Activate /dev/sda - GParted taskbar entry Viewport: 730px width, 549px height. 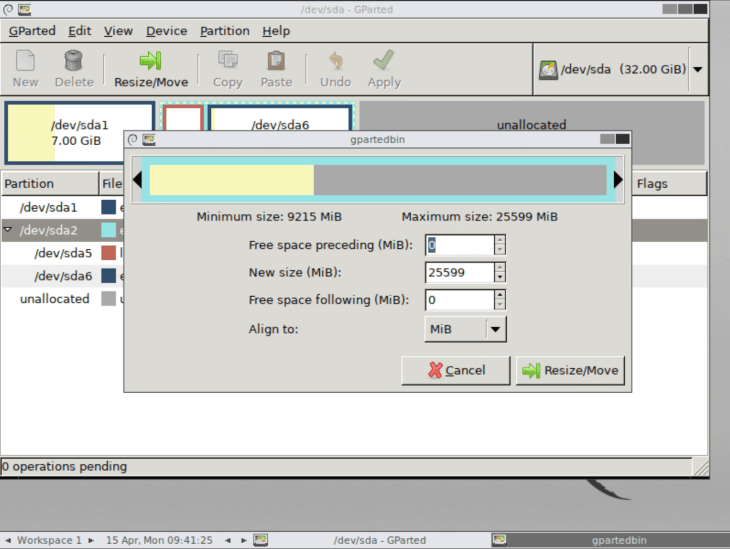[371, 540]
